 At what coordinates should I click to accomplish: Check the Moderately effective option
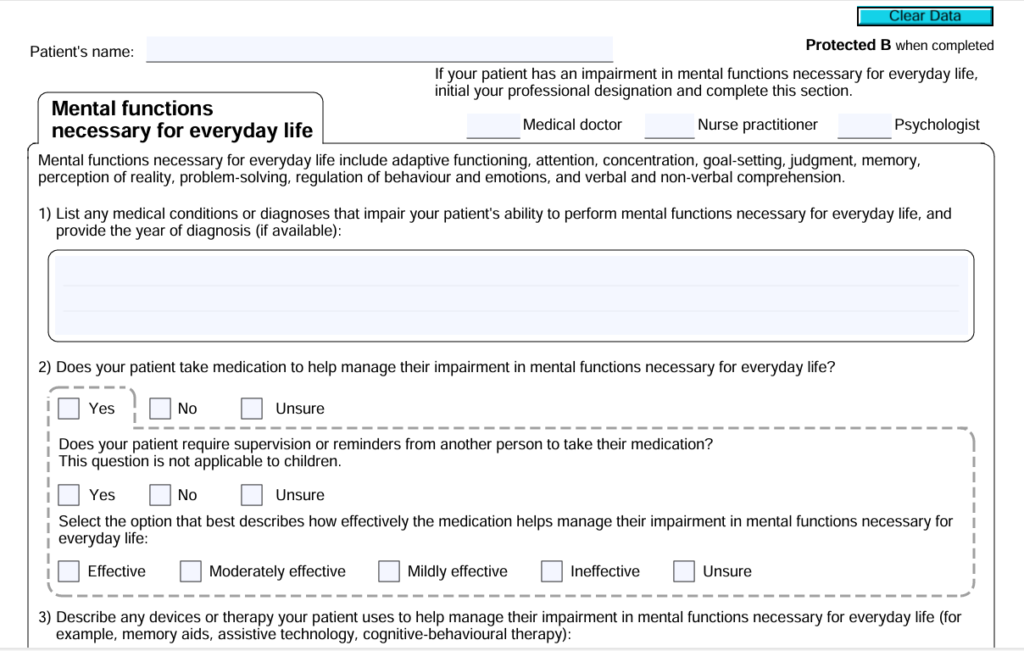[x=189, y=570]
